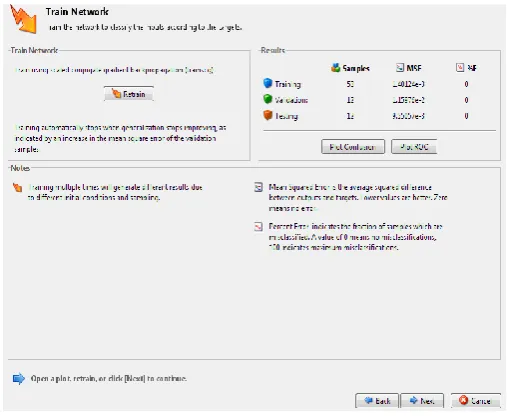Cancel the wizard
This screenshot has height=416, width=507.
click(x=476, y=401)
